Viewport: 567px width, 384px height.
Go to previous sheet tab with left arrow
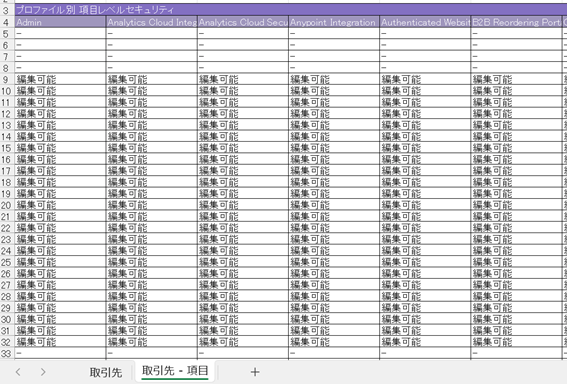(18, 372)
